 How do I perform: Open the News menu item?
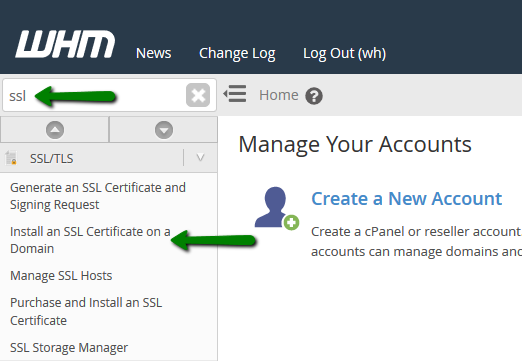[153, 53]
